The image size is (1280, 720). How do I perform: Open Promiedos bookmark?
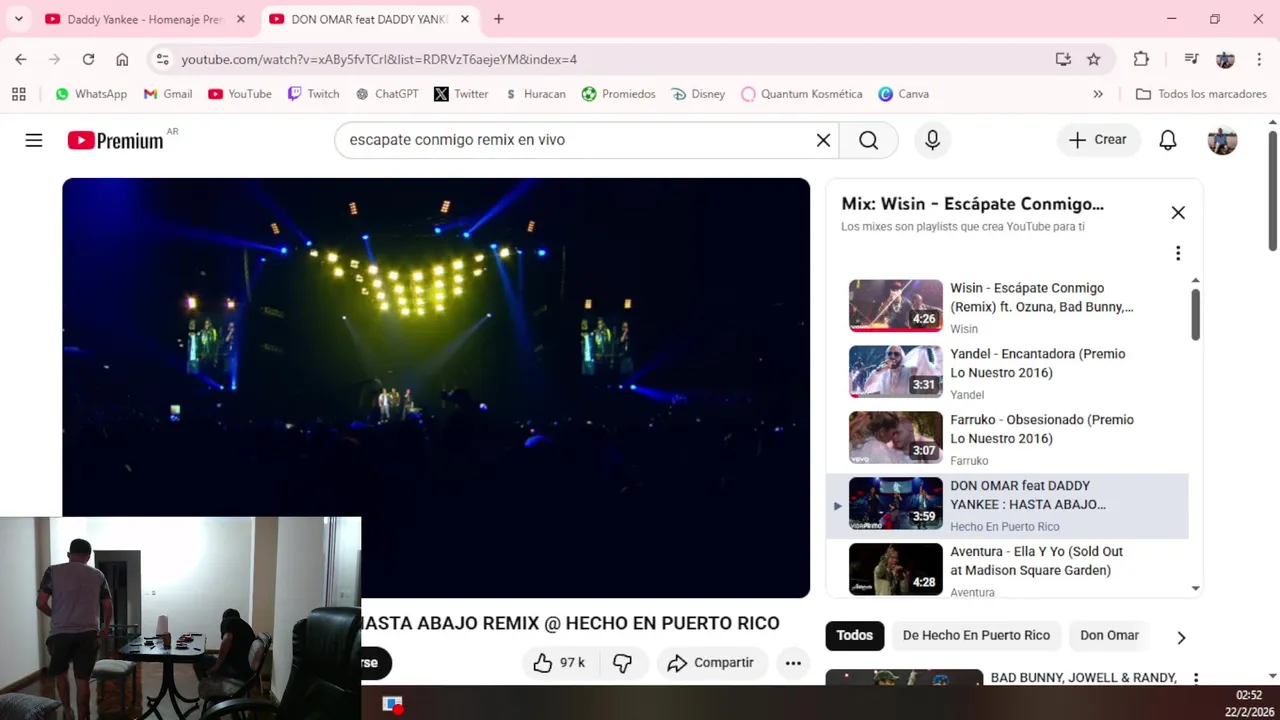pos(619,94)
